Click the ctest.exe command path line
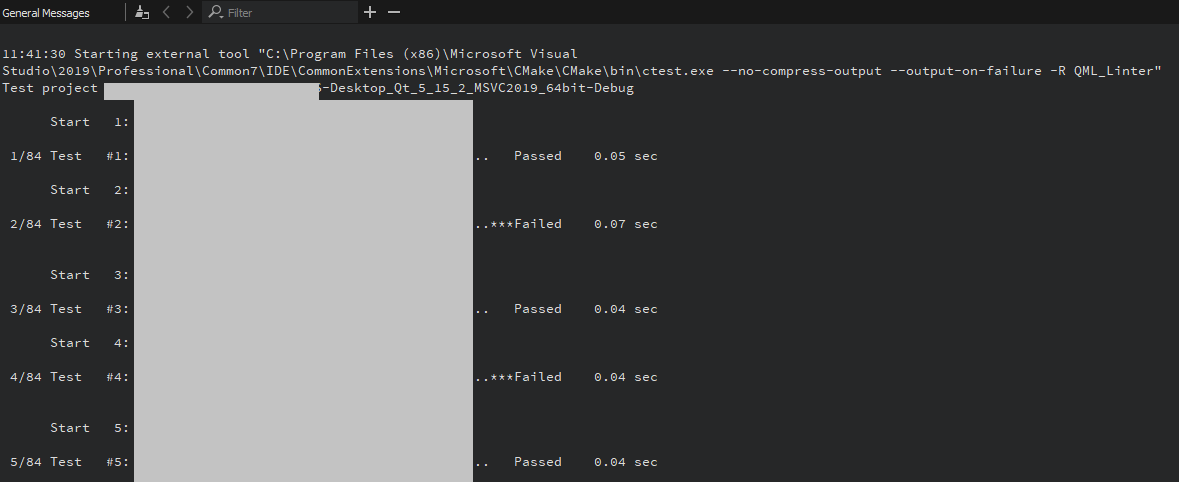This screenshot has height=482, width=1179. point(580,71)
